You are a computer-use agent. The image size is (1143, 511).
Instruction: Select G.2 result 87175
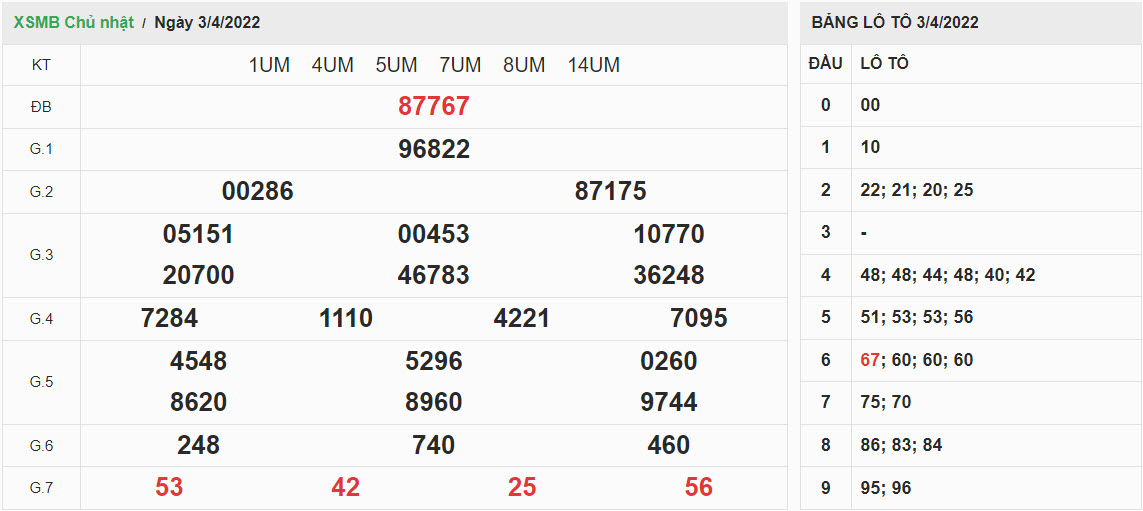(610, 191)
